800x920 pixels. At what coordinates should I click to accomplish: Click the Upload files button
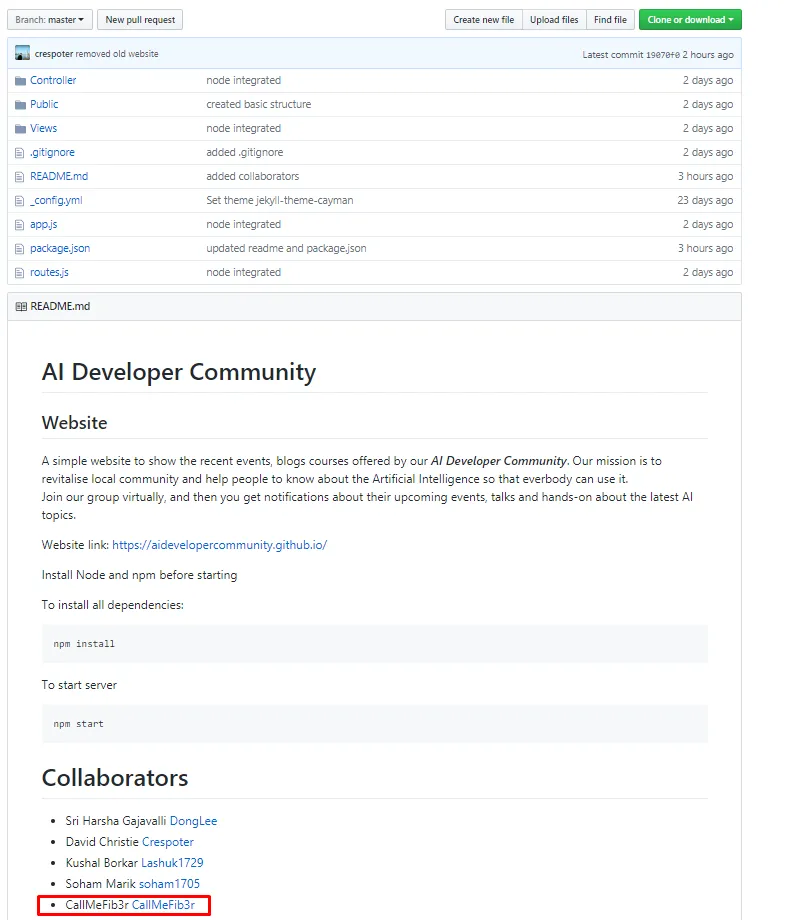(x=553, y=19)
